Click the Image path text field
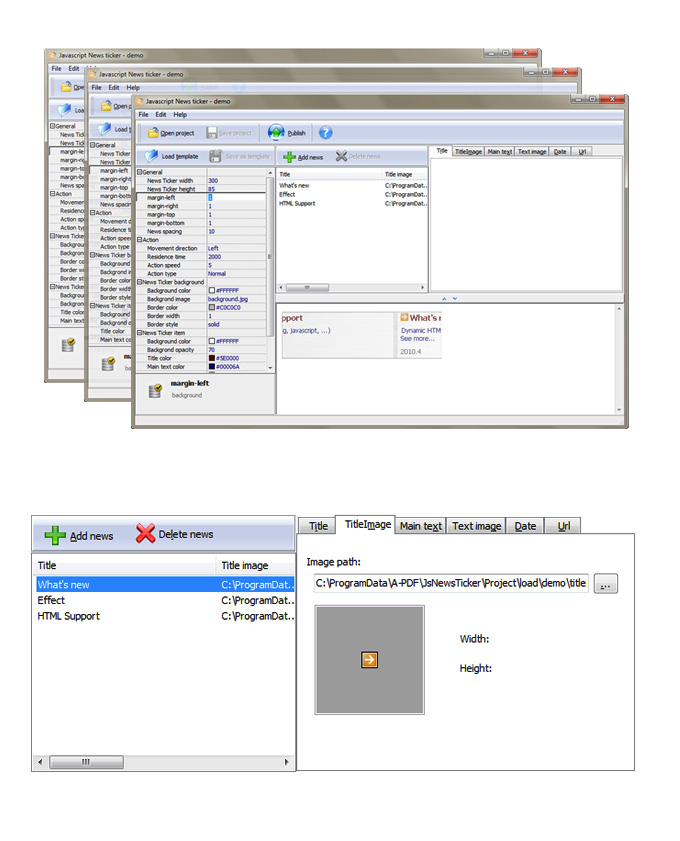Screen dimensions: 680x841 coord(450,584)
